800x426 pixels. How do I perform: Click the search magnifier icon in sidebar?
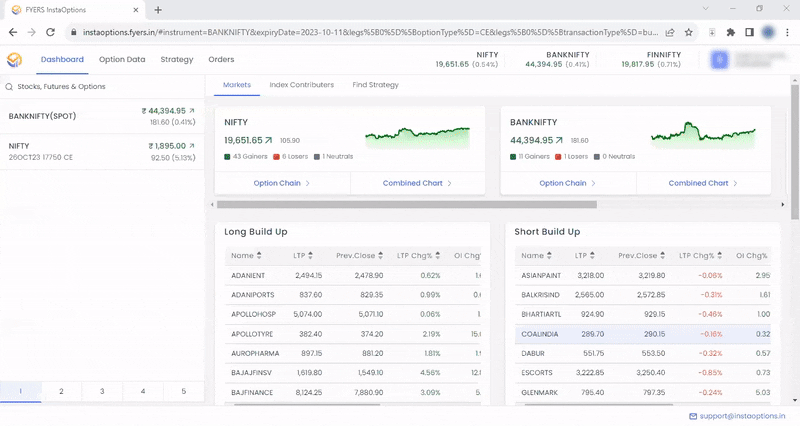click(9, 87)
